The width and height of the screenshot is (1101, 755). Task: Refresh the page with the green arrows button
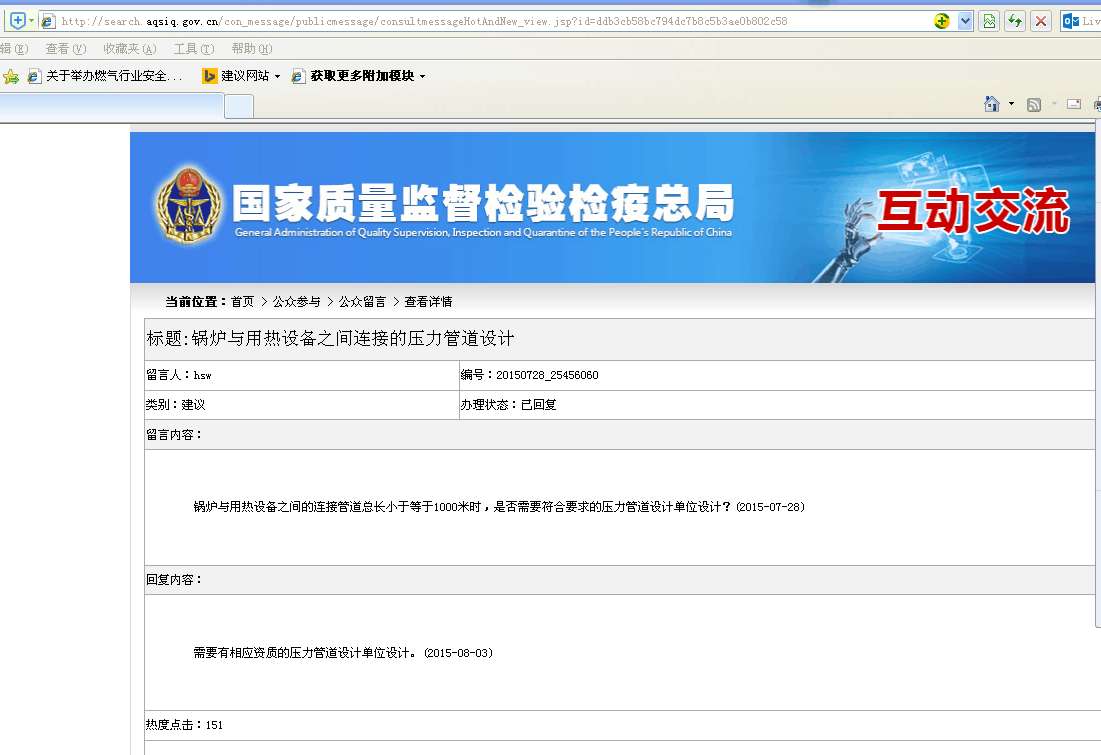(1015, 21)
